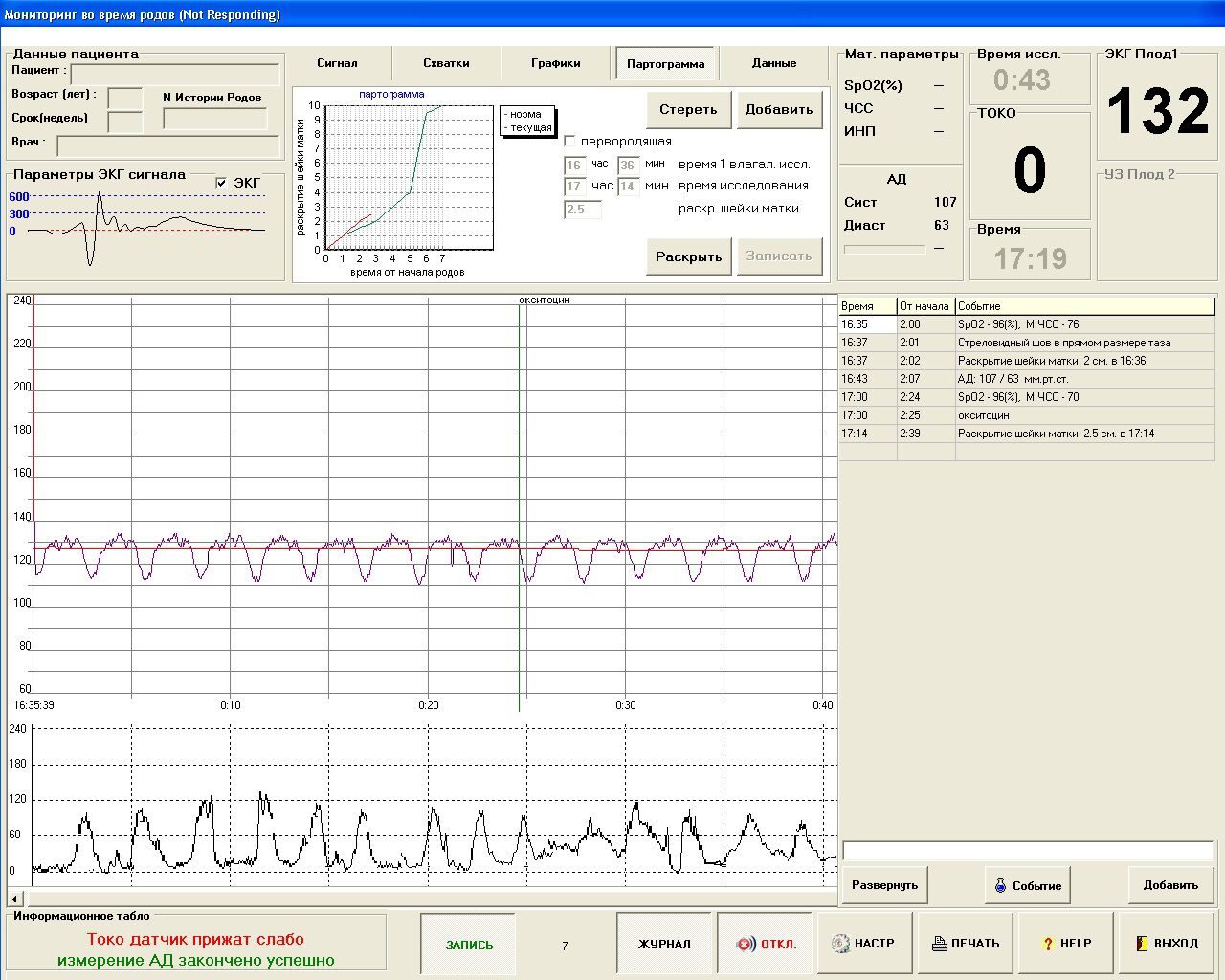Image resolution: width=1225 pixels, height=980 pixels.
Task: Click the exam time 0:43 display
Action: click(x=1022, y=80)
